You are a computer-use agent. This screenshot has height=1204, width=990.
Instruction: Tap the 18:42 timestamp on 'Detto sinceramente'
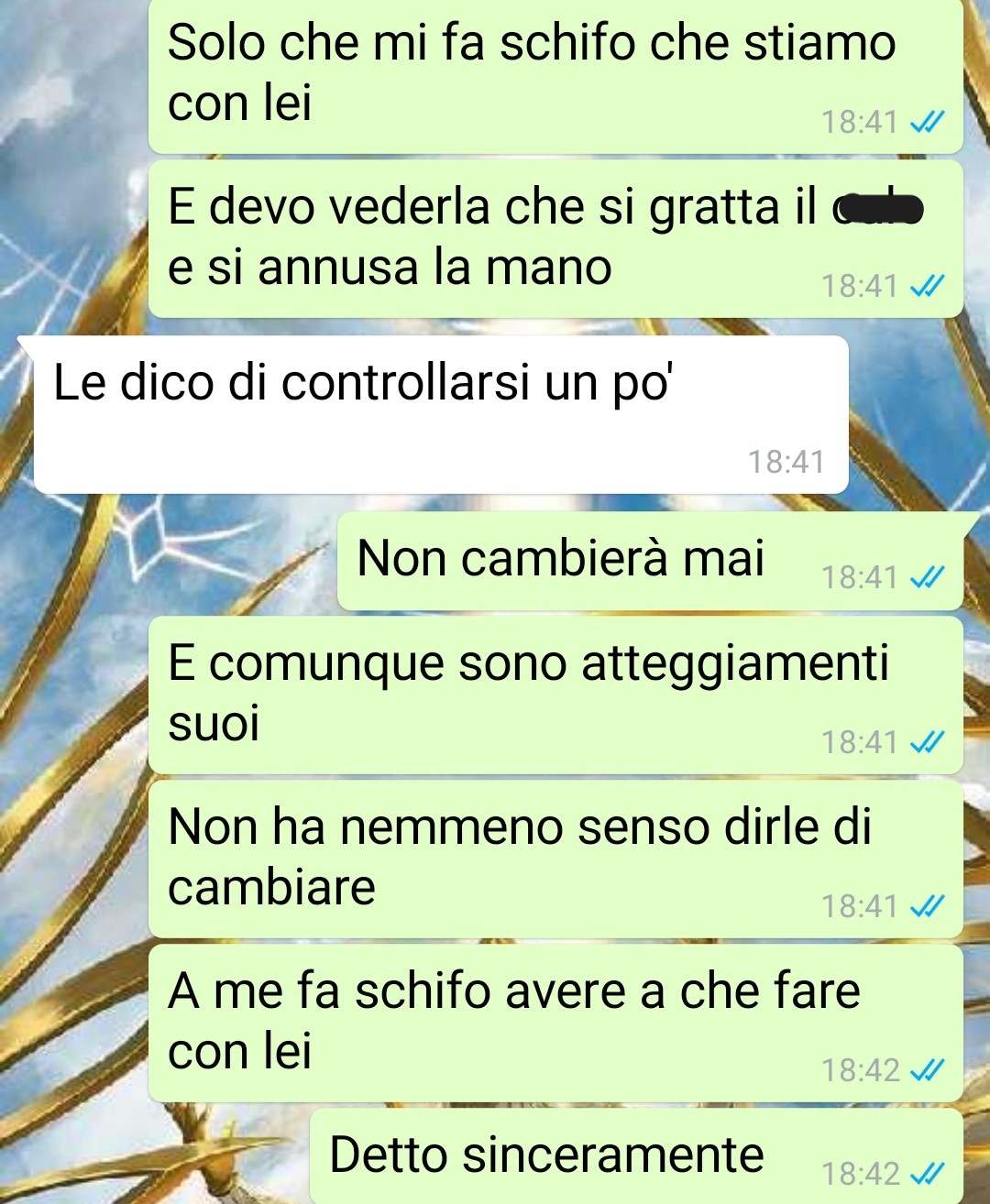pos(860,1174)
